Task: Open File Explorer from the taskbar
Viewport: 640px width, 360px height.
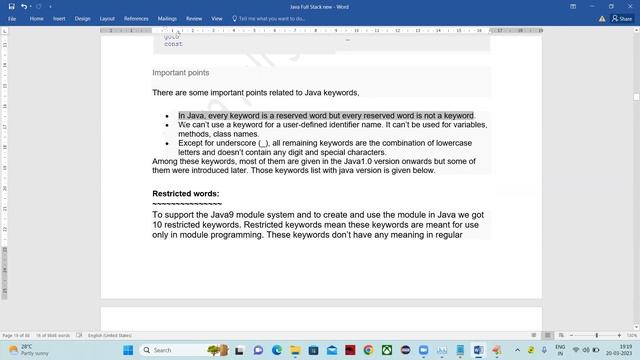Action: point(295,350)
